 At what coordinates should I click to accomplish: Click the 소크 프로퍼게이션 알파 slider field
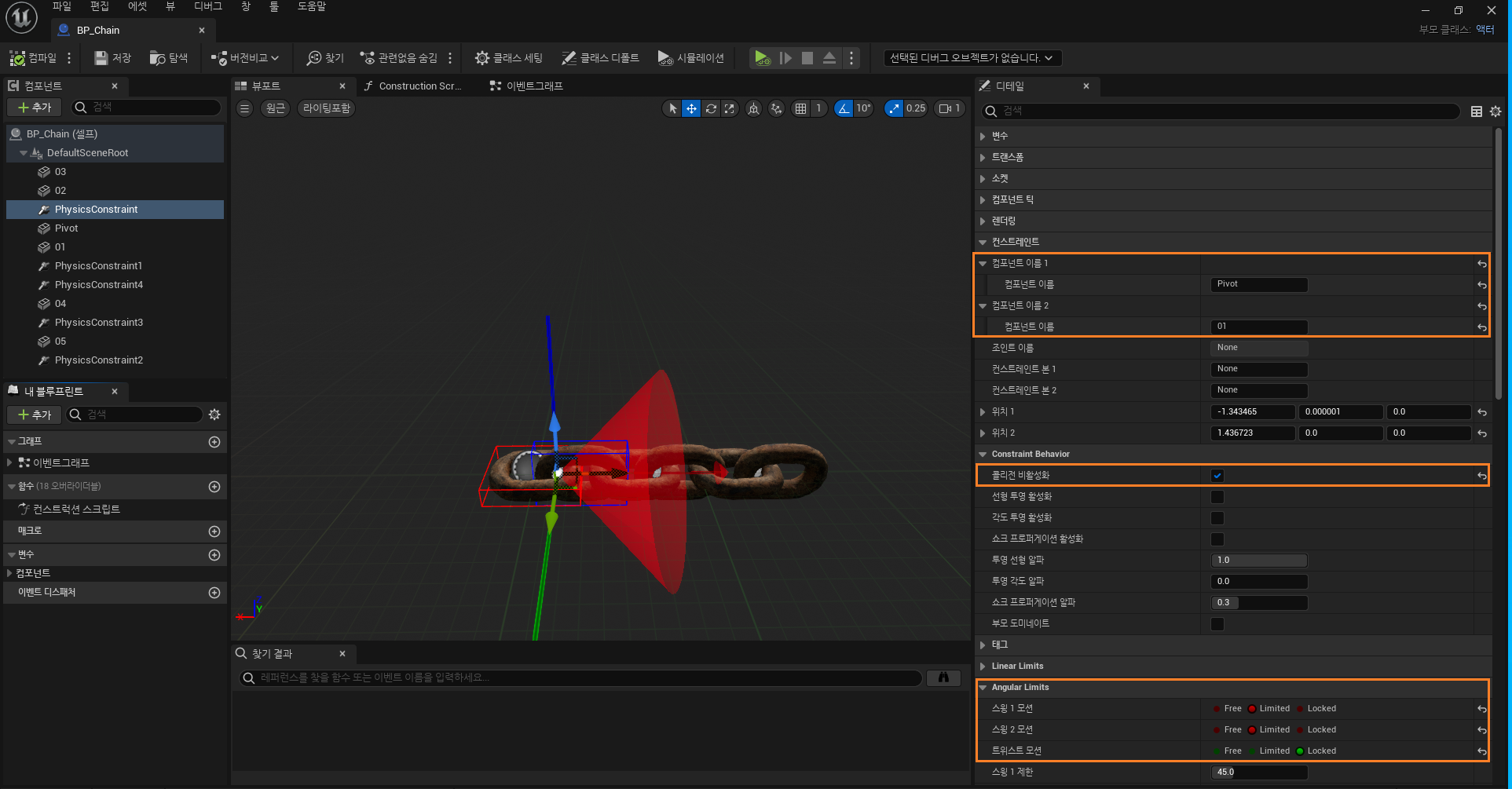(1259, 603)
